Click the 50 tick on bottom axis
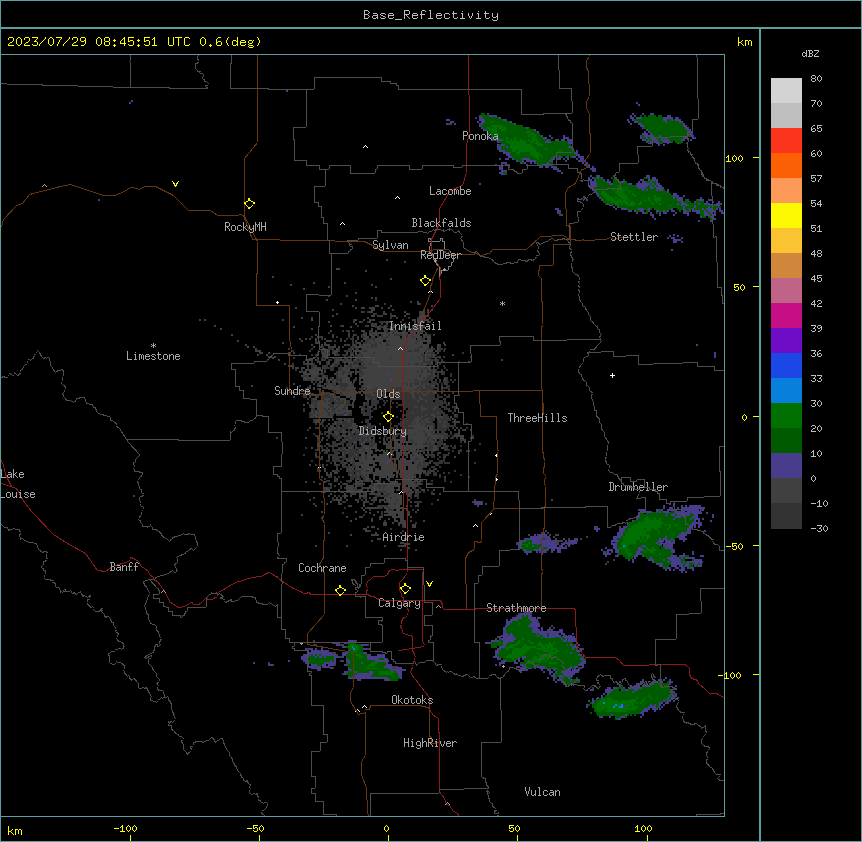862x842 pixels. (514, 828)
